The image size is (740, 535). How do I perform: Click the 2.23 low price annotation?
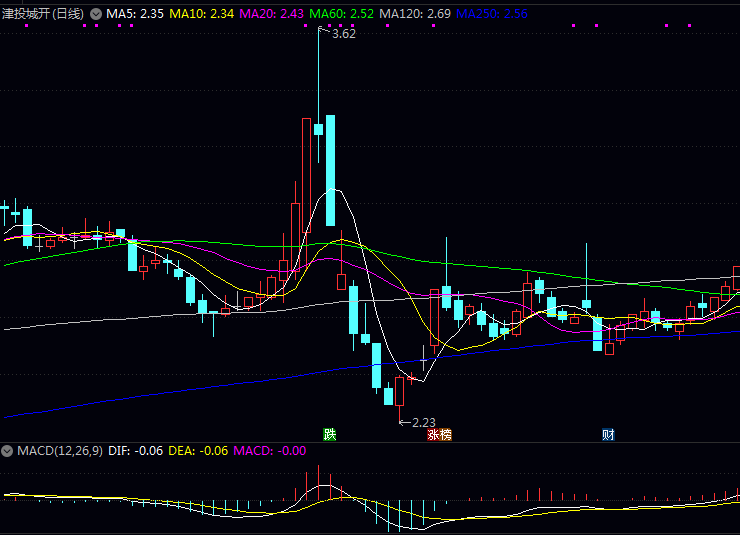pyautogui.click(x=423, y=422)
